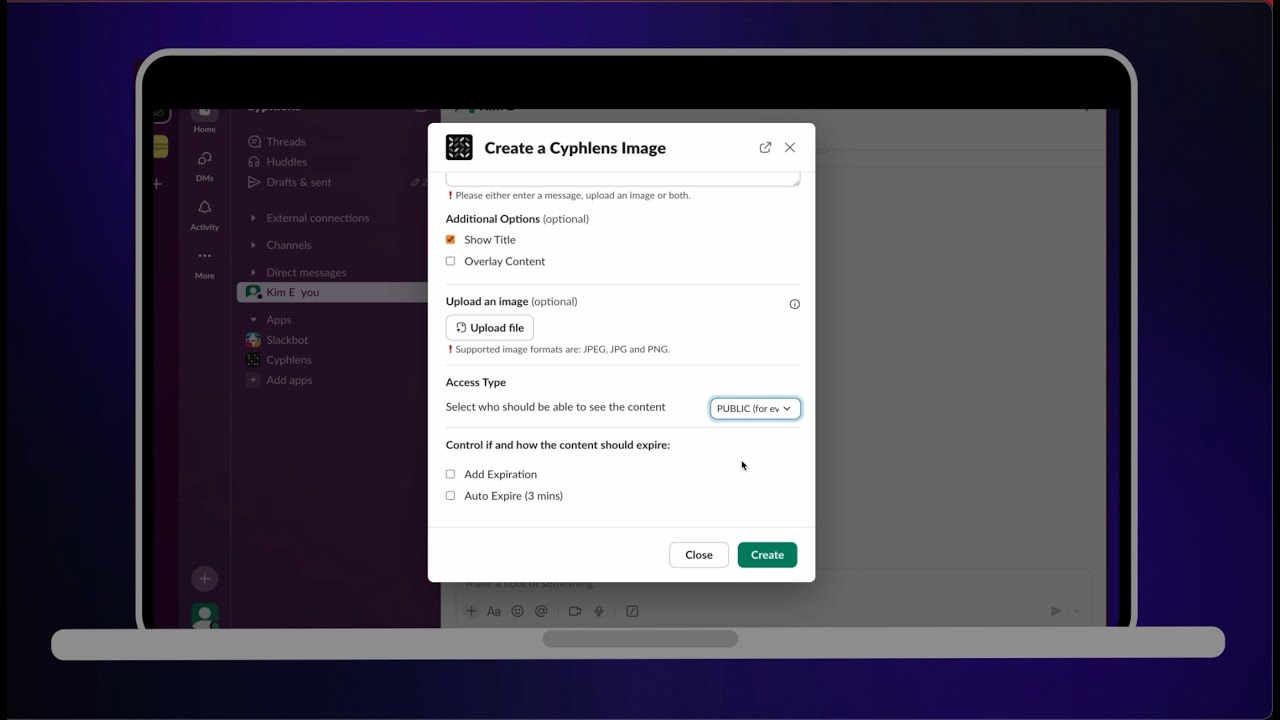Click 'Access Type' heading text
Viewport: 1280px width, 720px height.
click(476, 382)
